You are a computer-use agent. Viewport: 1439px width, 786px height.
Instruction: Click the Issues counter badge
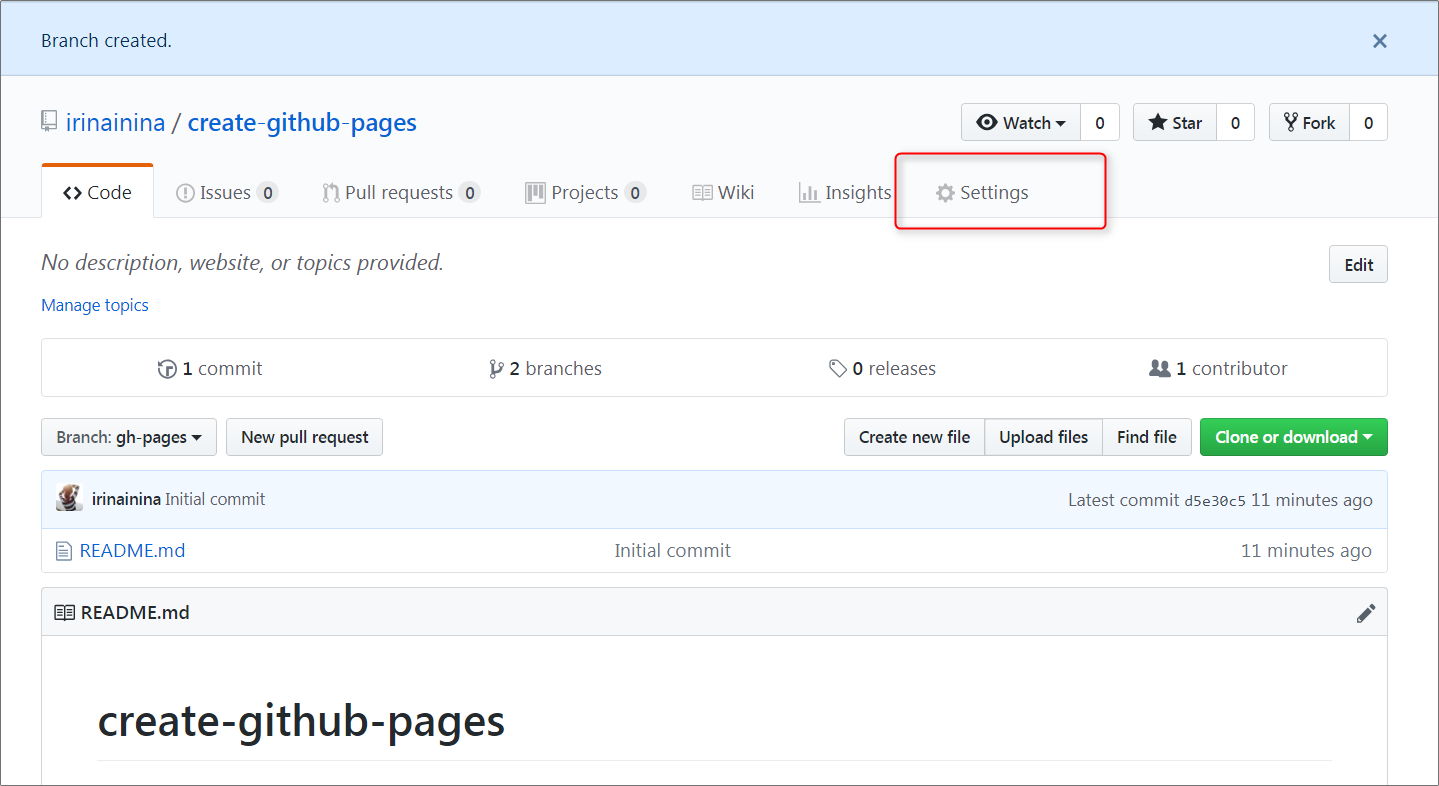point(267,193)
